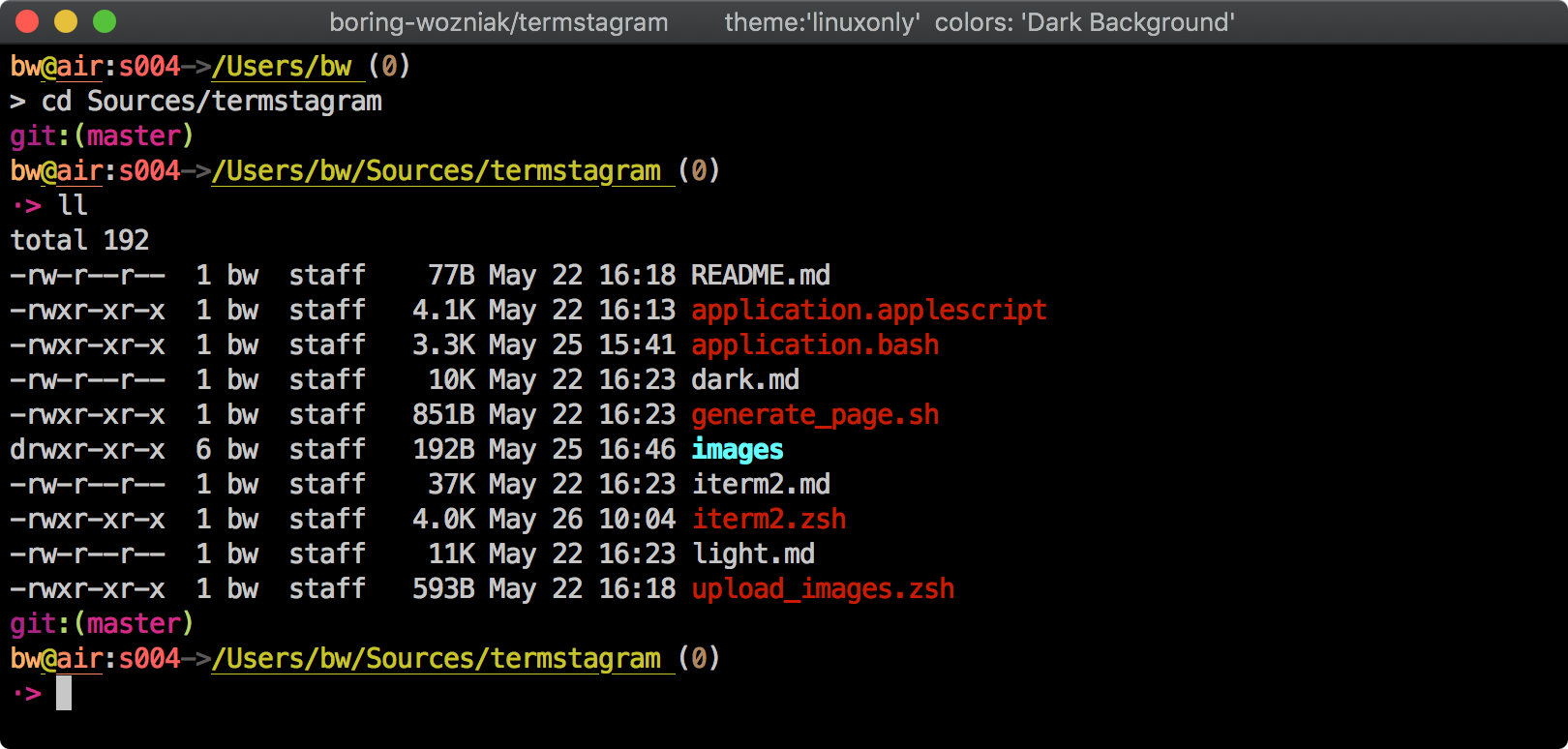Select the dark.md file entry
Image resolution: width=1568 pixels, height=749 pixels.
[744, 380]
